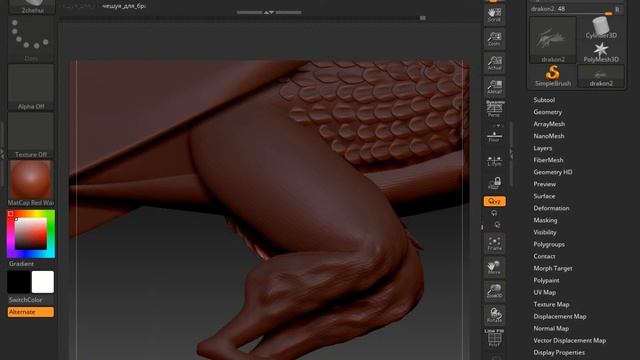Open the Texture Off picker
640x360 pixels.
tap(31, 135)
